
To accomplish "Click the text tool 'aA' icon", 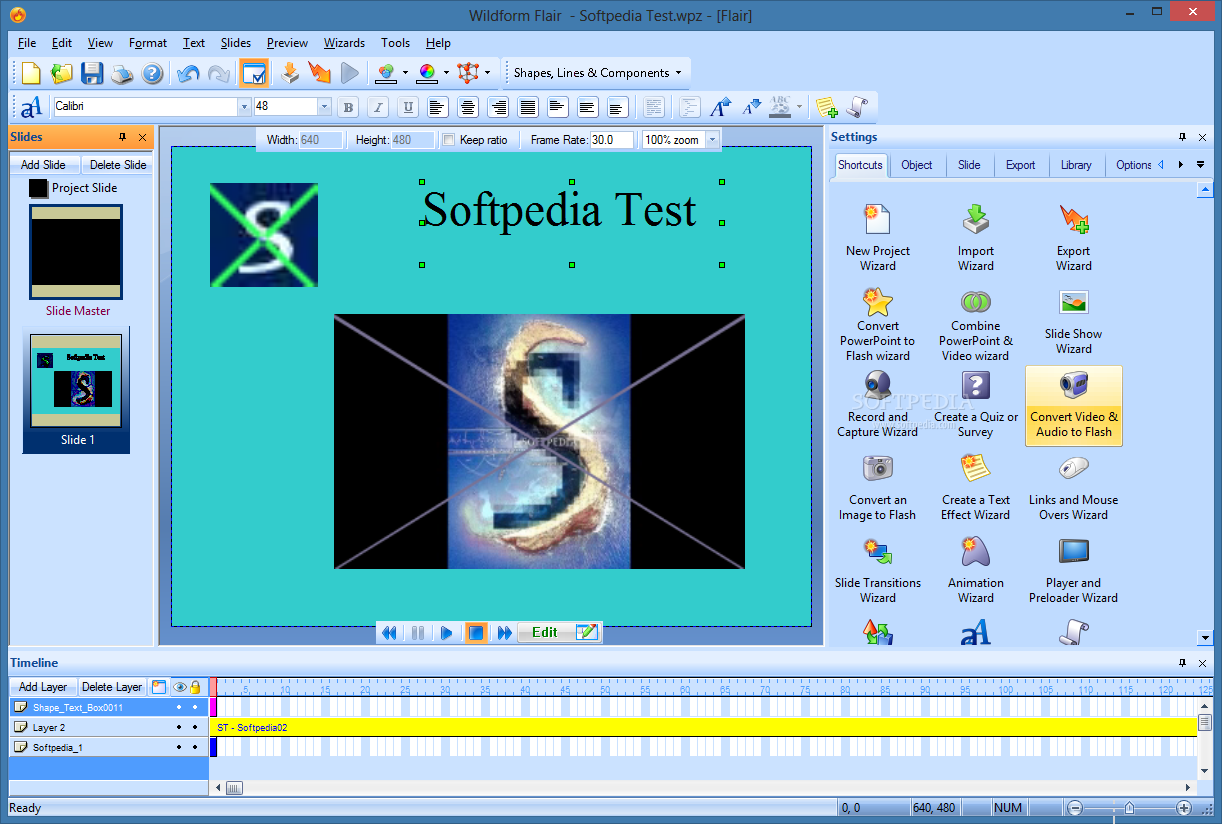I will point(31,106).
